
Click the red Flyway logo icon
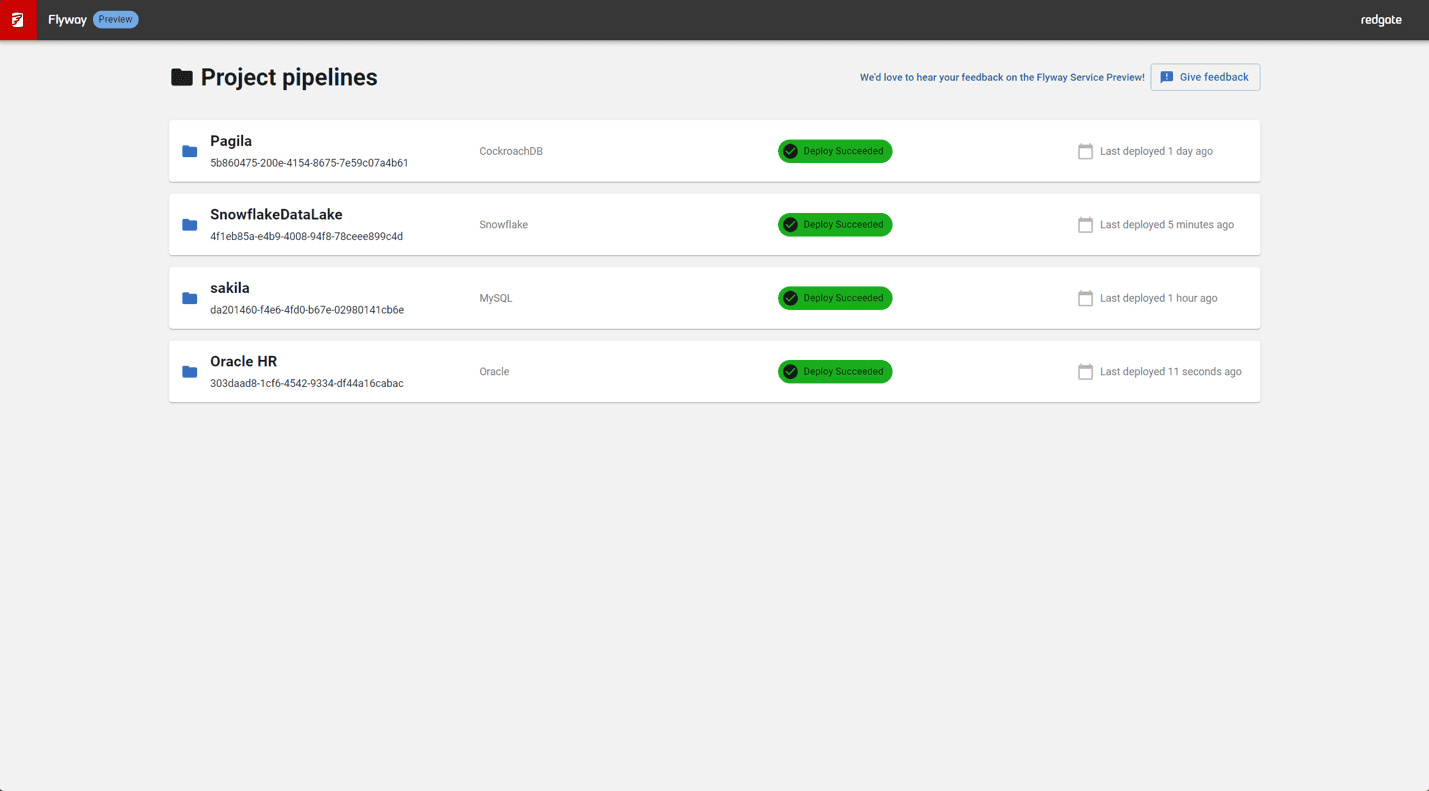(x=18, y=20)
